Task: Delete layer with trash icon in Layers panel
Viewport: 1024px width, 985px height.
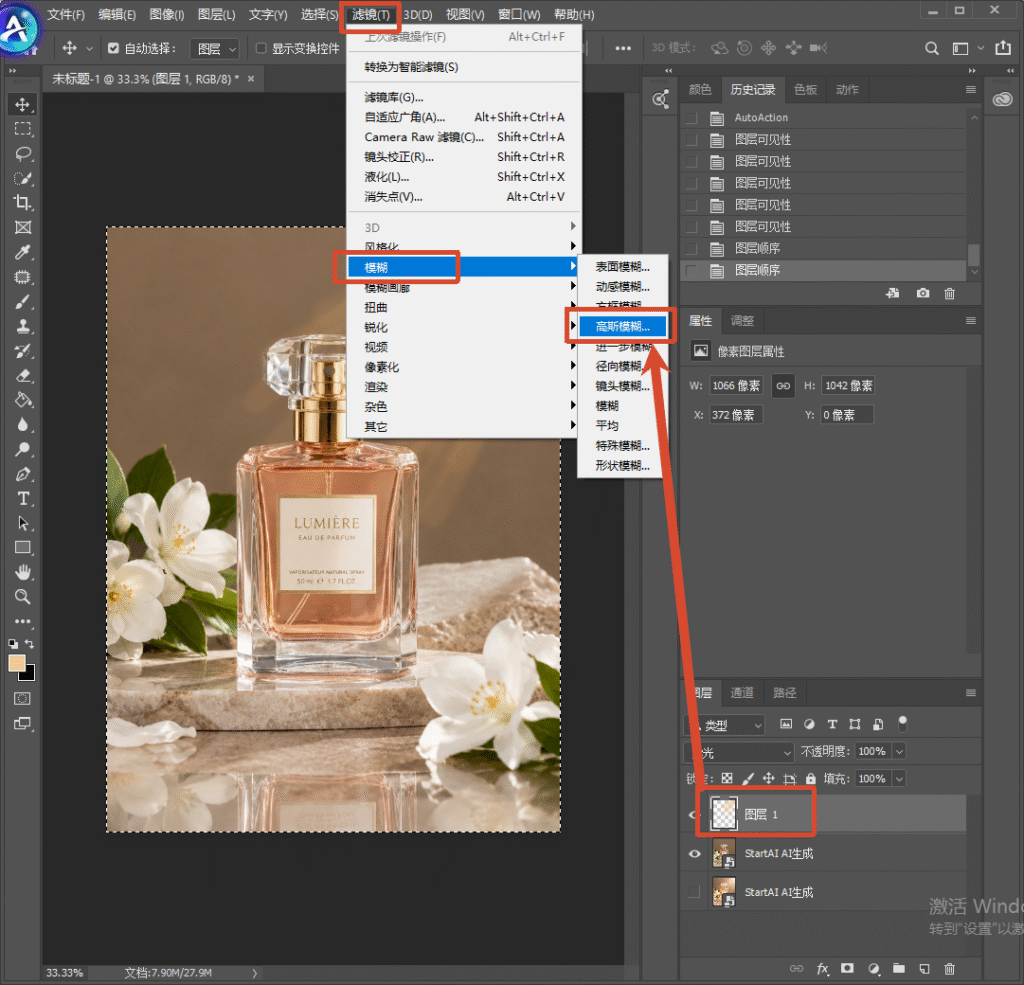Action: coord(950,969)
